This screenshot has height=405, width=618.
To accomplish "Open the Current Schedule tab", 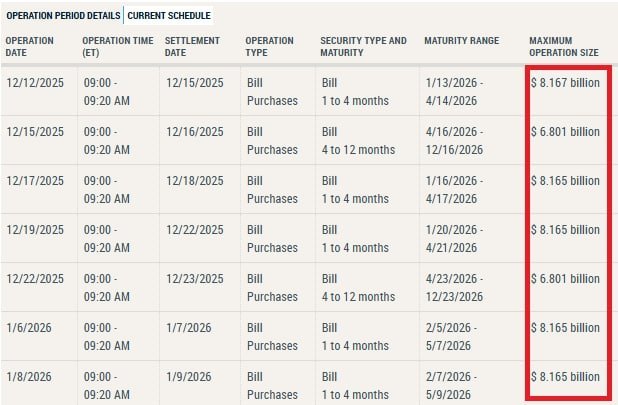I will [x=169, y=16].
